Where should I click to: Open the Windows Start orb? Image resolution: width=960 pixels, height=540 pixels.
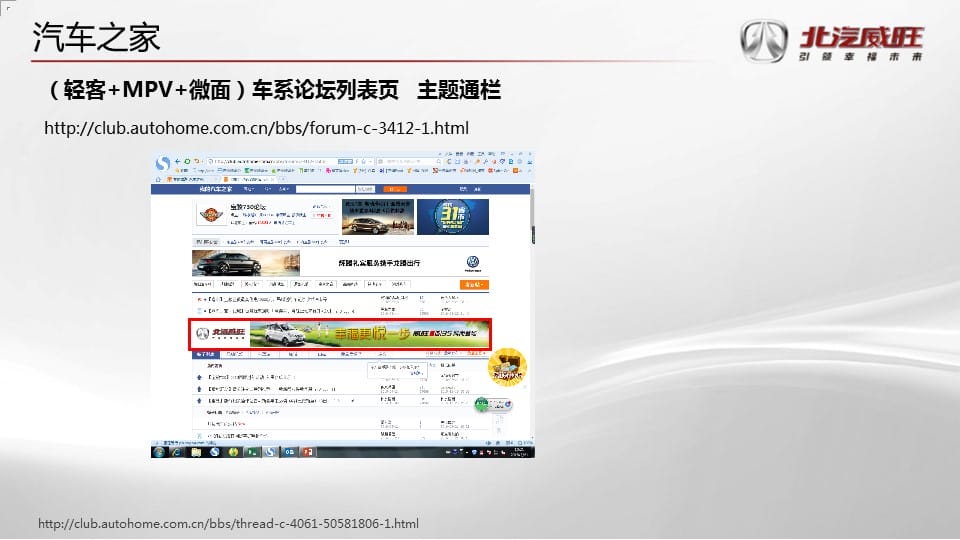pos(159,452)
